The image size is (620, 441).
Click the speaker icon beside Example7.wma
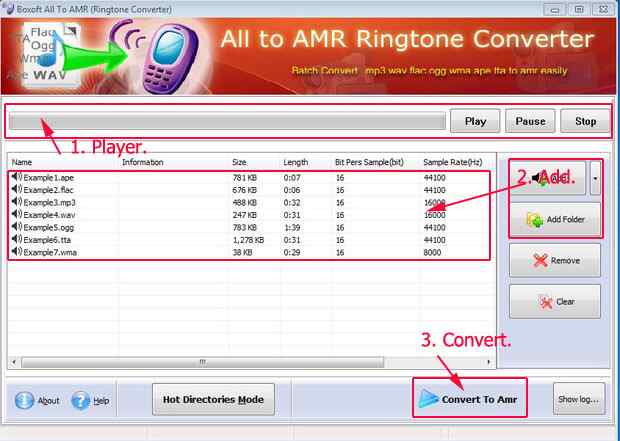(17, 252)
